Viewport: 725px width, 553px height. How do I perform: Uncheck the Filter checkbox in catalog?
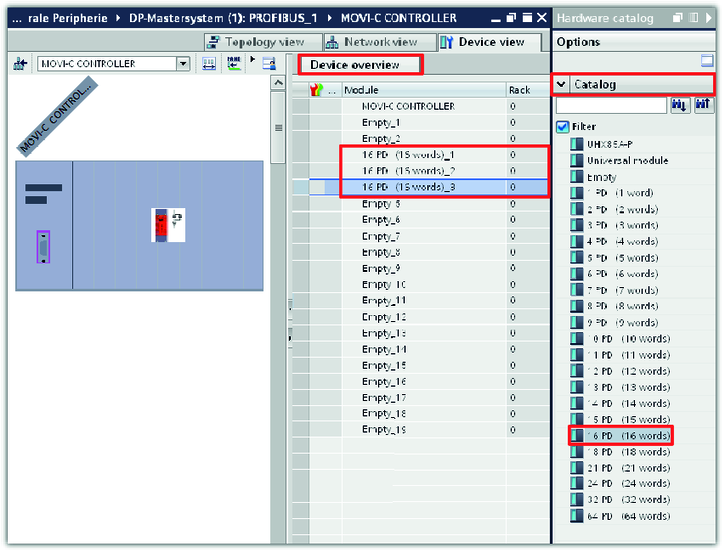tap(562, 127)
